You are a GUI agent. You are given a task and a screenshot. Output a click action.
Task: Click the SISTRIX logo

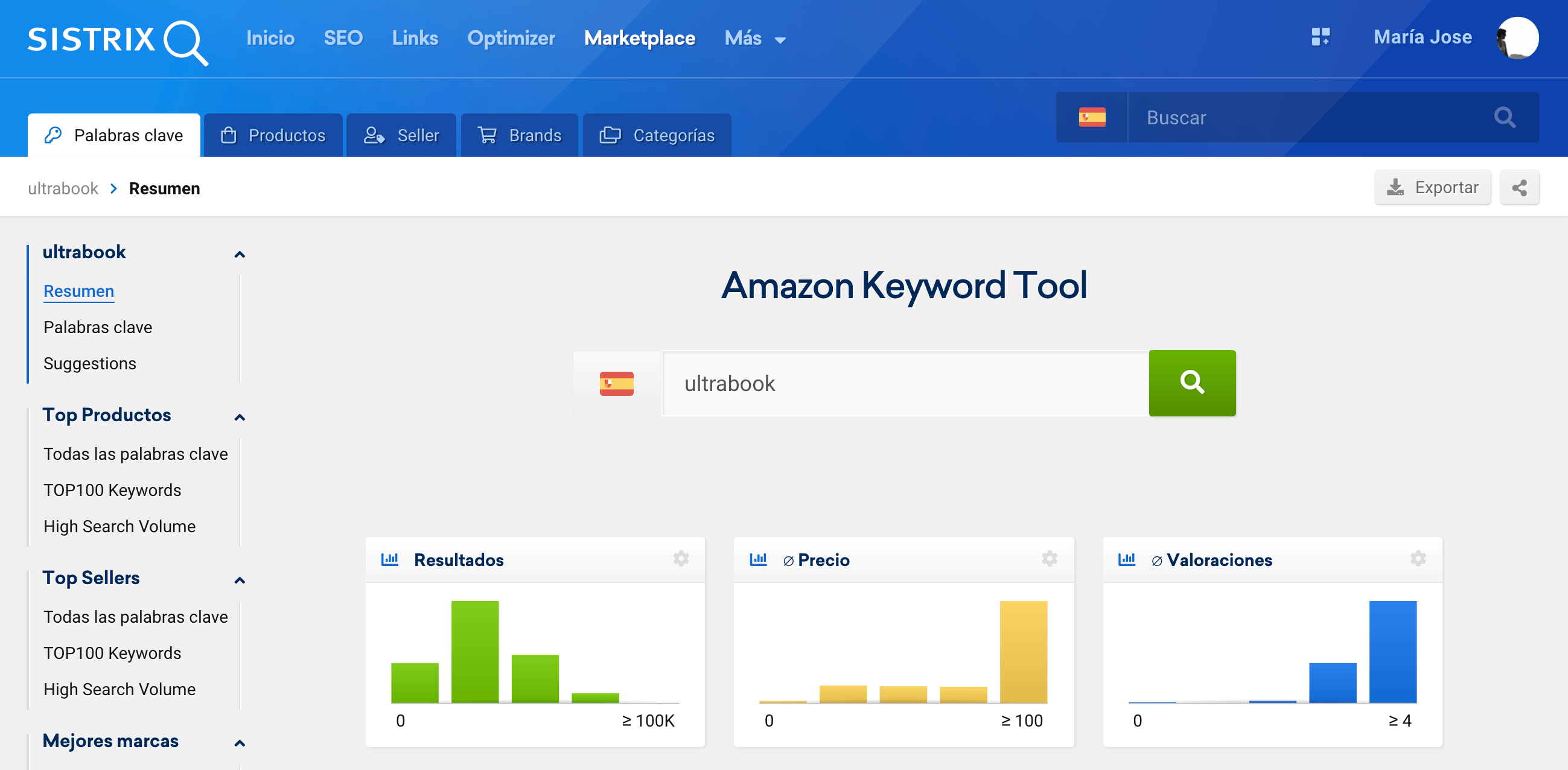tap(118, 40)
